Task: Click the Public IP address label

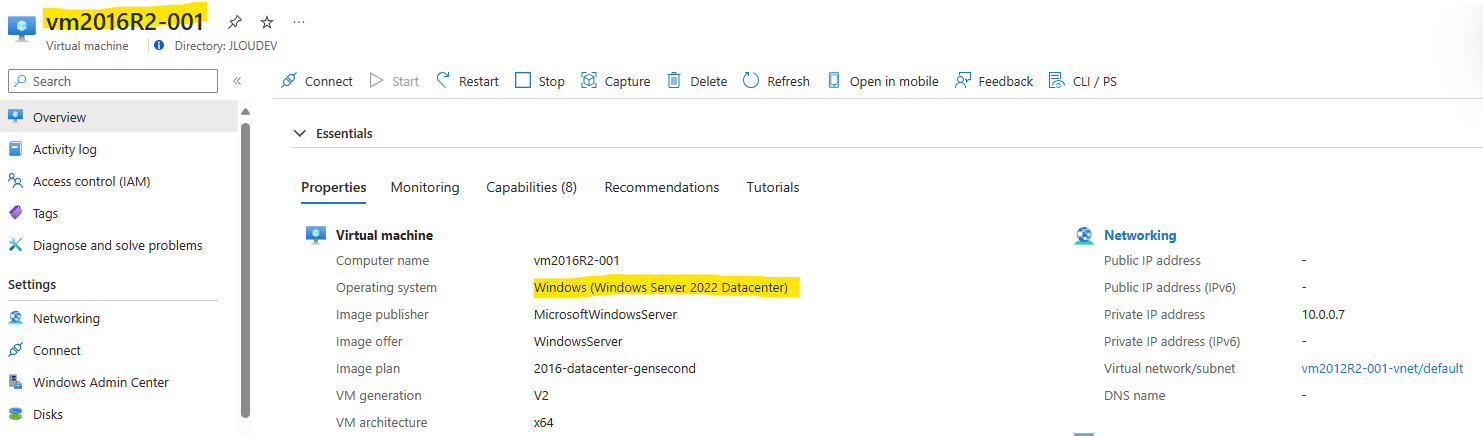Action: click(x=1152, y=260)
